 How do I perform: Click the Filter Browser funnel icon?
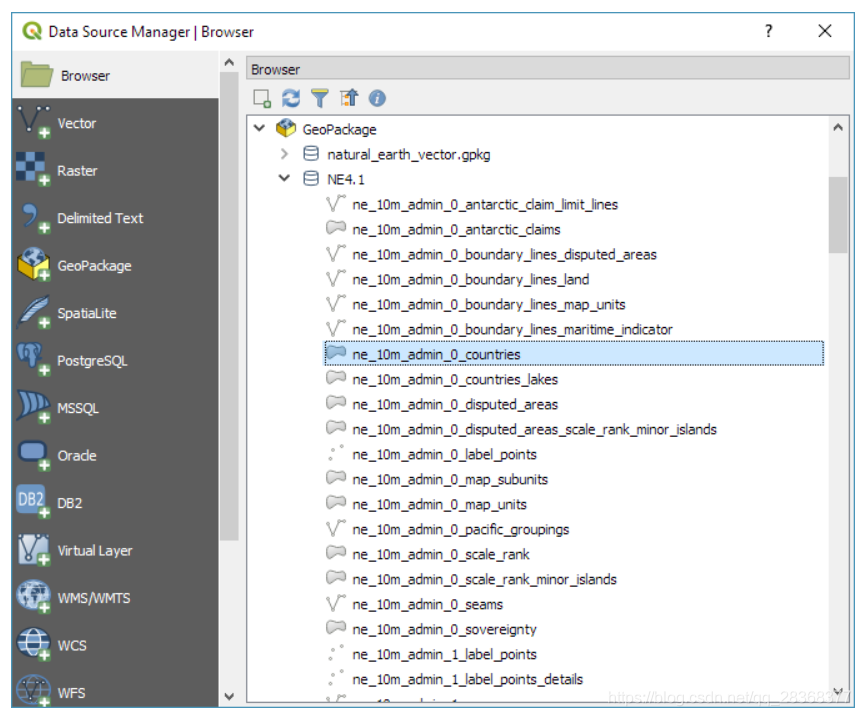pyautogui.click(x=320, y=98)
